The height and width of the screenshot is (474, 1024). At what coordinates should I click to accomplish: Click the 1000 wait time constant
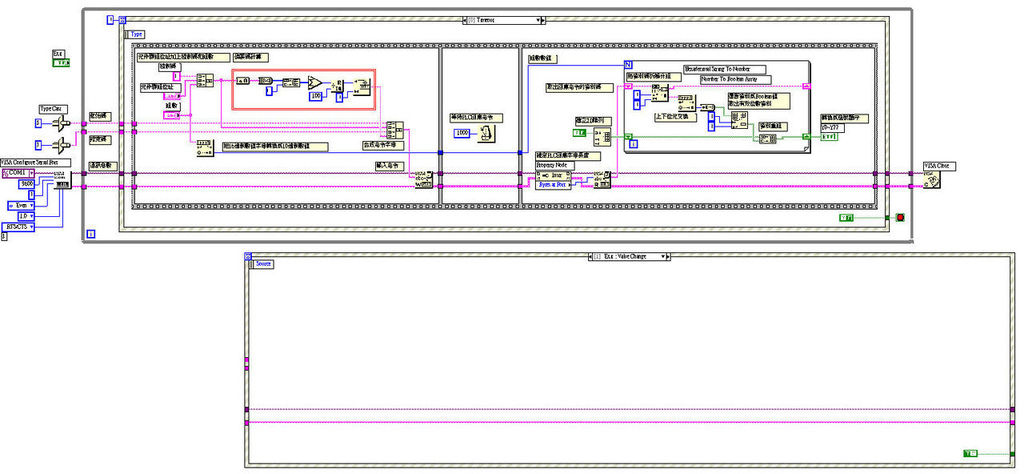coord(463,133)
